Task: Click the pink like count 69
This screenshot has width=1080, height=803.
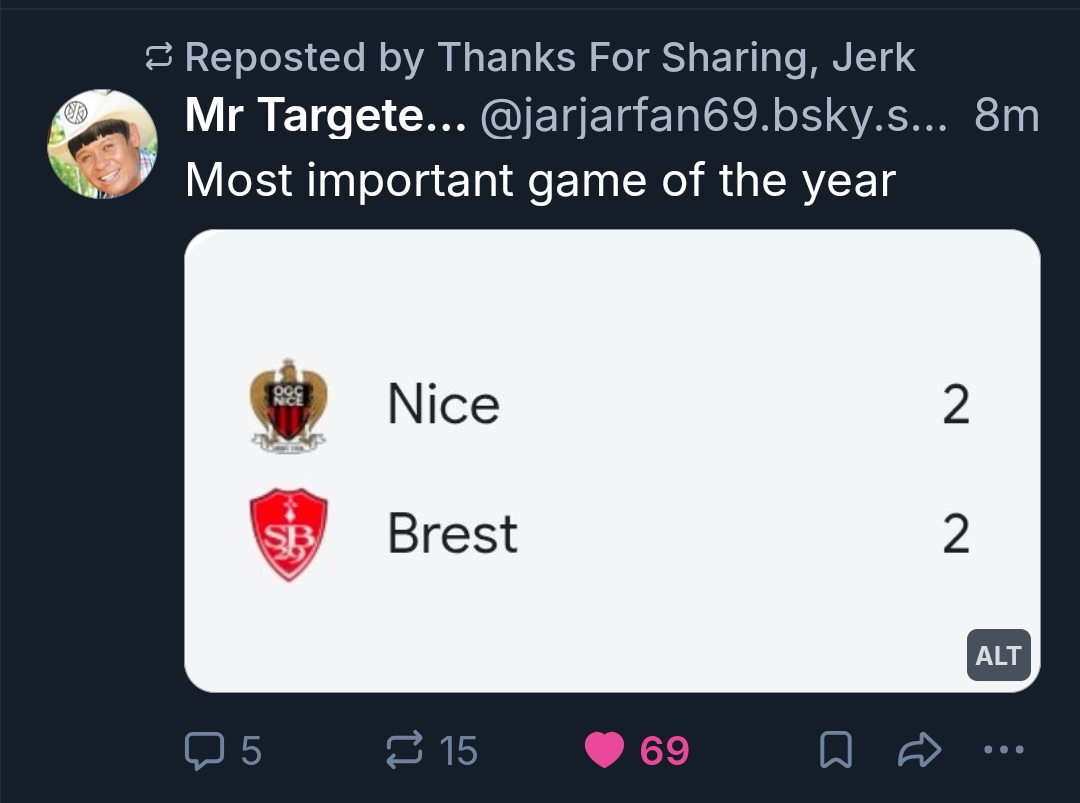Action: [664, 749]
